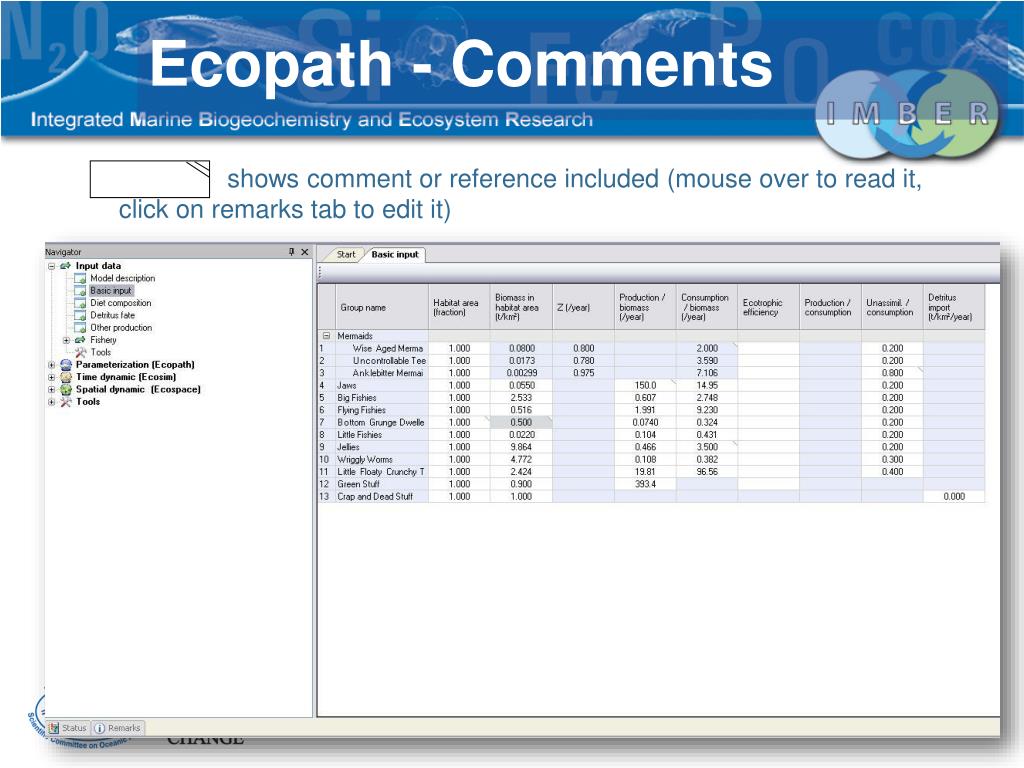Select Anklebiter Mermaids unassimilated cell 0.800
This screenshot has height=768, width=1024.
coord(892,373)
